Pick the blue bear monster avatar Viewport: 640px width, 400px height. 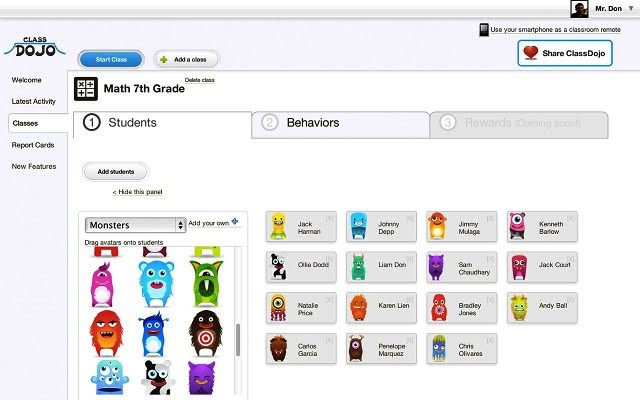pos(156,284)
